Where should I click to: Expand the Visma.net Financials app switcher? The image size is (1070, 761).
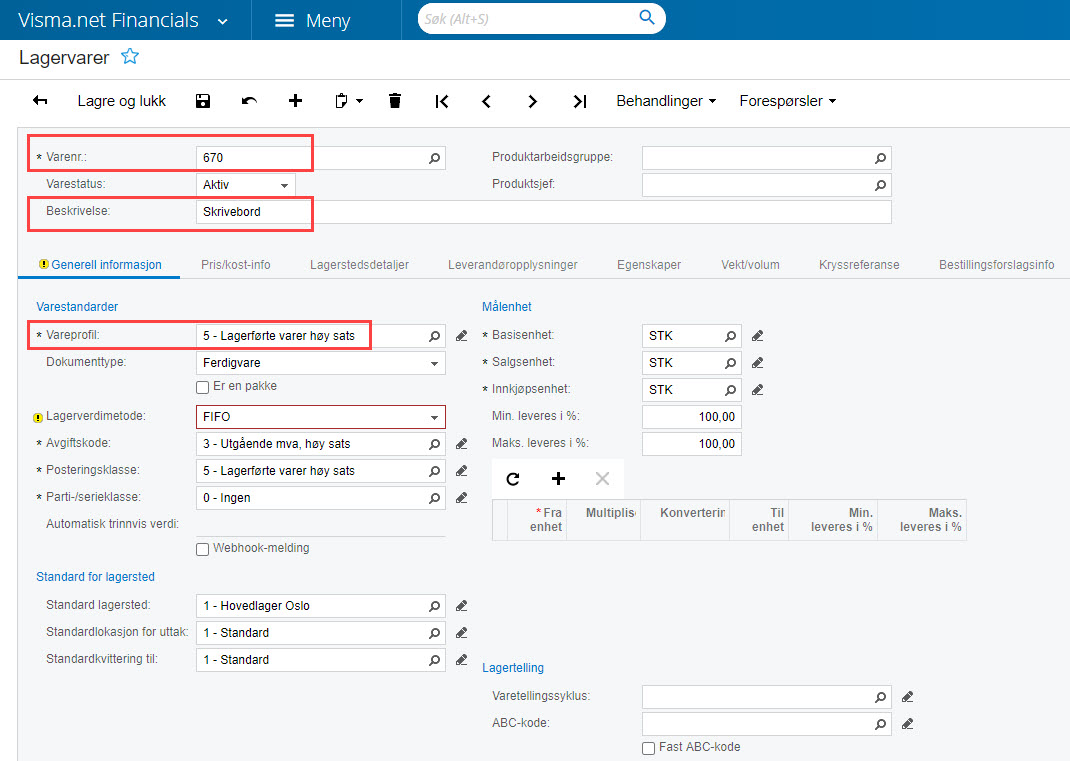pyautogui.click(x=222, y=21)
